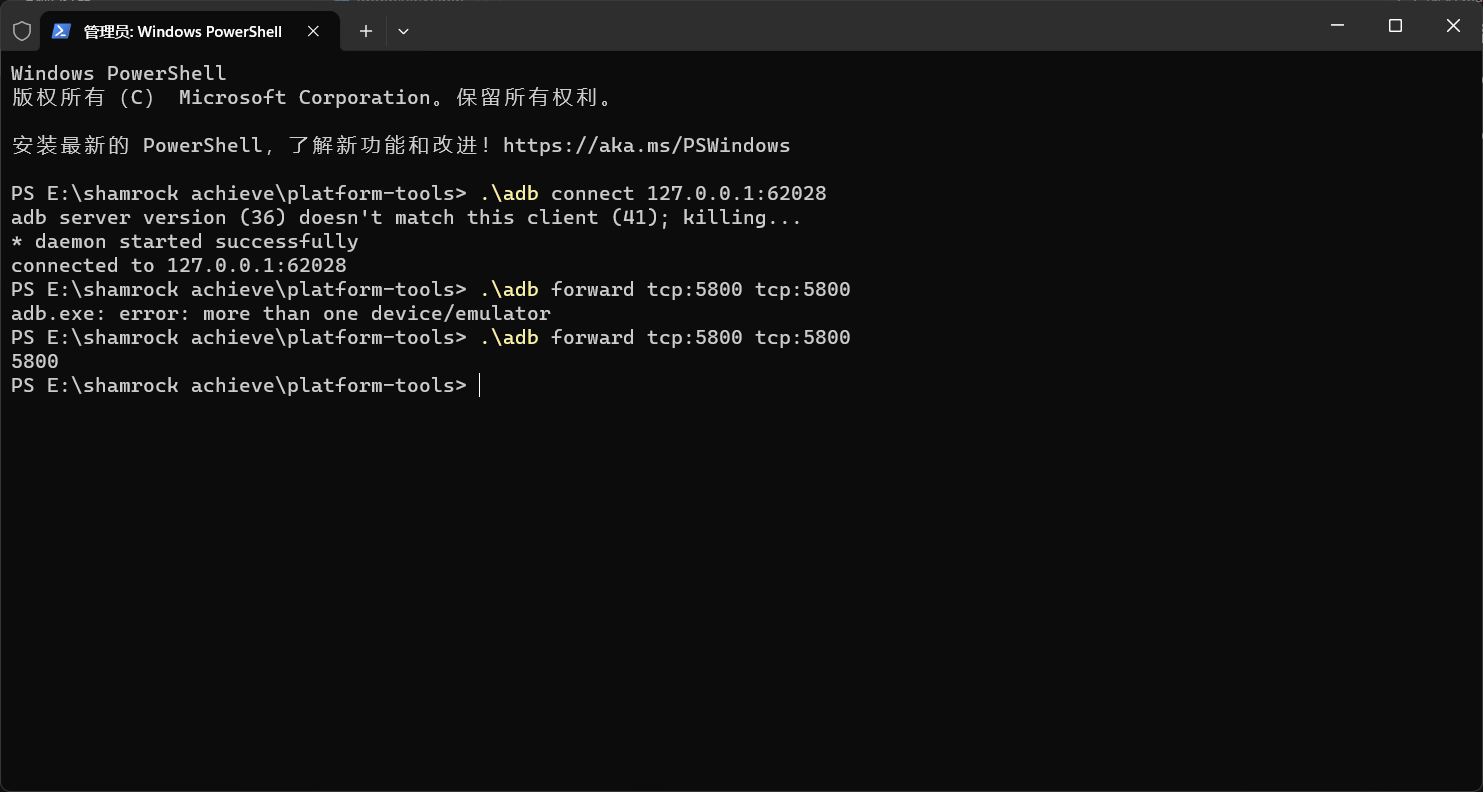Open a new terminal tab
The height and width of the screenshot is (792, 1483).
click(366, 31)
